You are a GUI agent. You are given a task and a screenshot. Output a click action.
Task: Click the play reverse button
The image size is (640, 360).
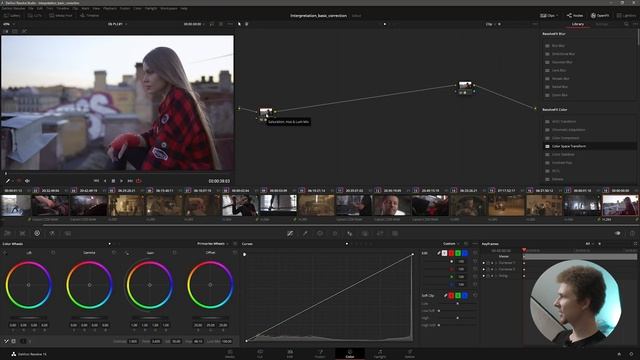point(105,181)
